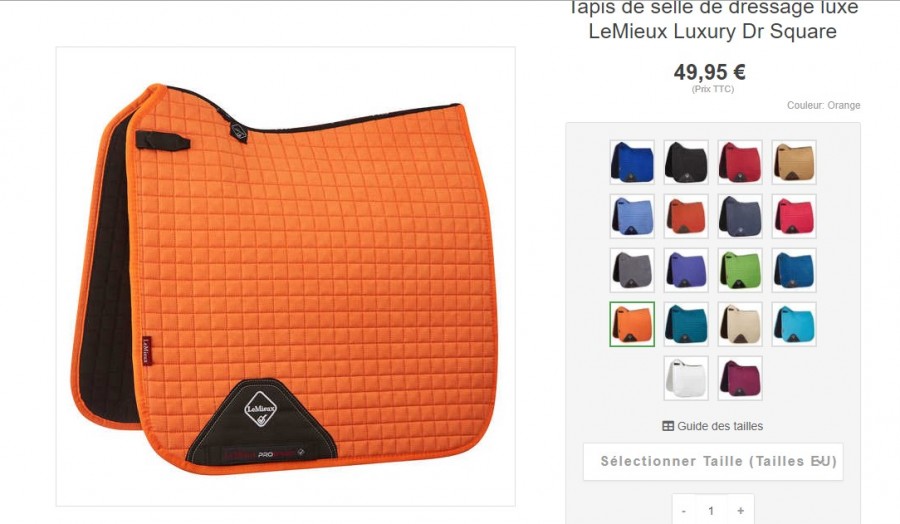This screenshot has width=900, height=524.
Task: Pick the navy saddle pad color
Action: click(740, 216)
